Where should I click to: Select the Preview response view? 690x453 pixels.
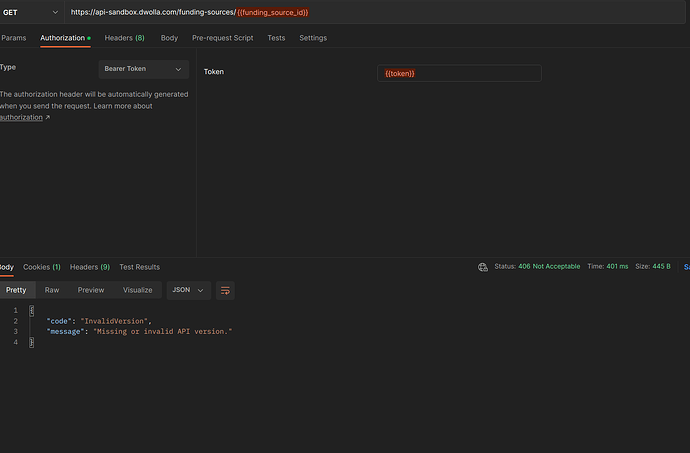[91, 290]
